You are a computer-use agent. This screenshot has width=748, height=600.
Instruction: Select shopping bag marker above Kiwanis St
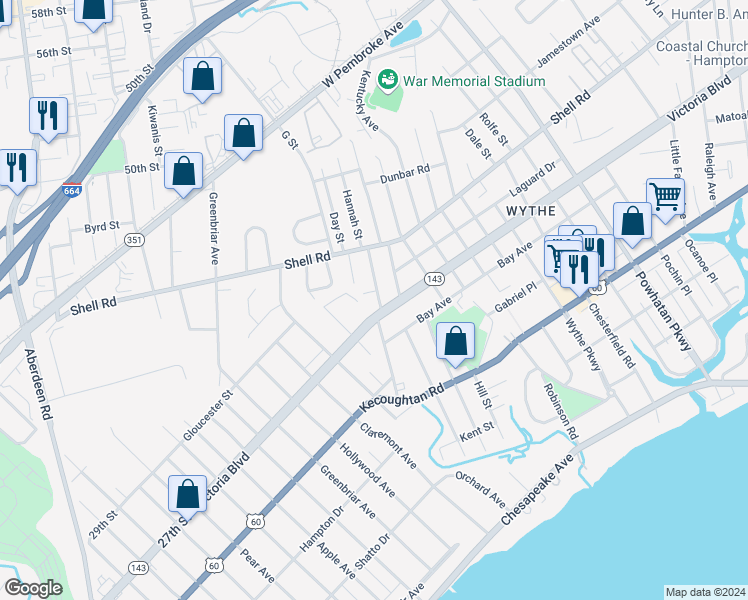pos(203,80)
